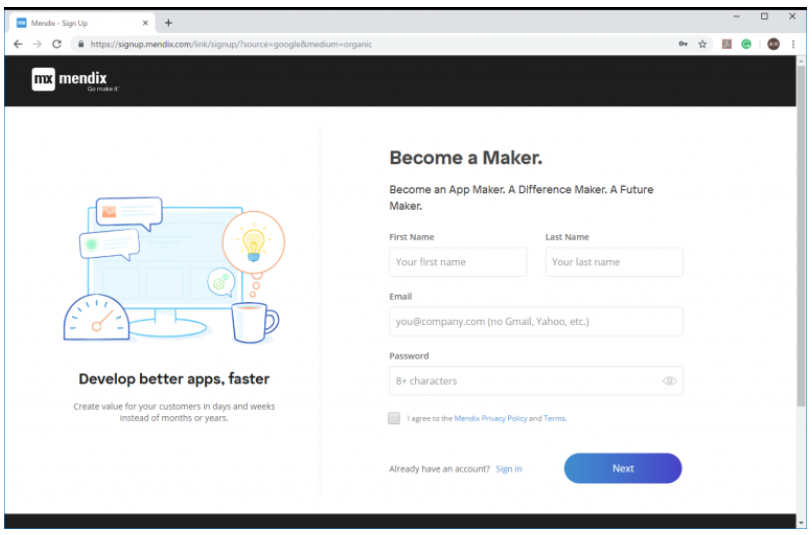This screenshot has height=535, width=812.
Task: Click the 'Already have an account?' text
Action: point(439,469)
